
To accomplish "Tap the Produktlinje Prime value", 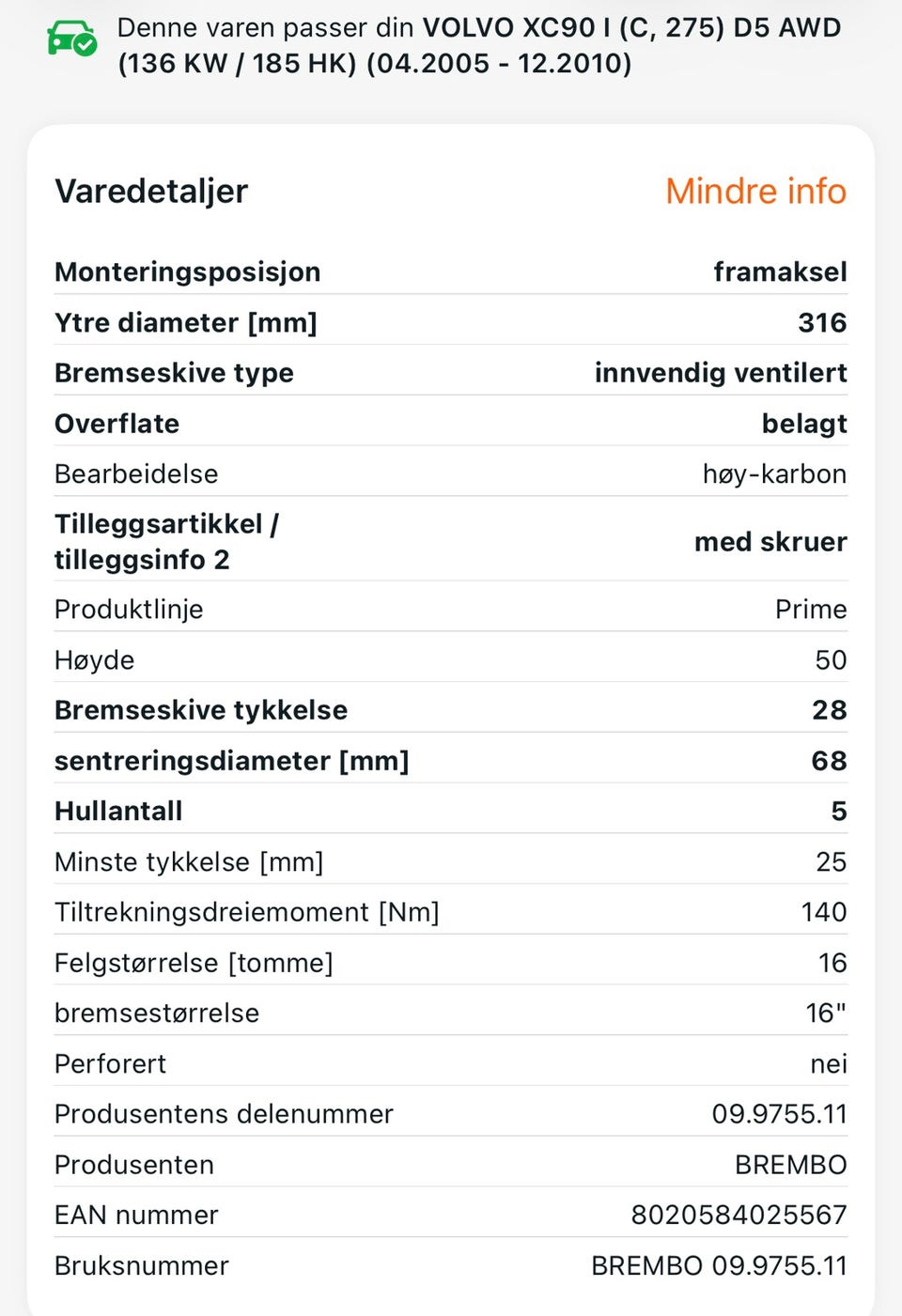I will coord(811,609).
